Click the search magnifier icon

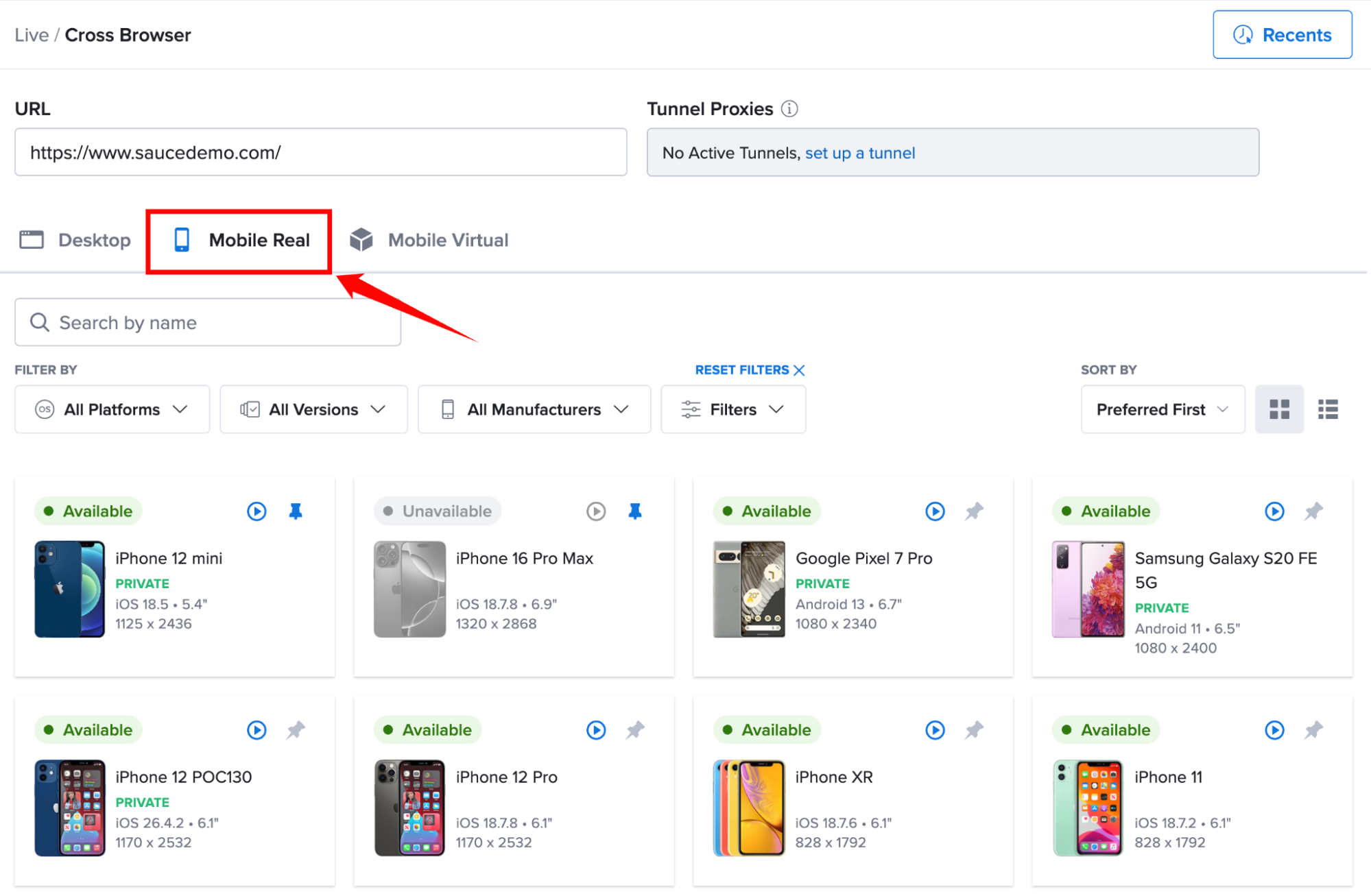pos(40,322)
